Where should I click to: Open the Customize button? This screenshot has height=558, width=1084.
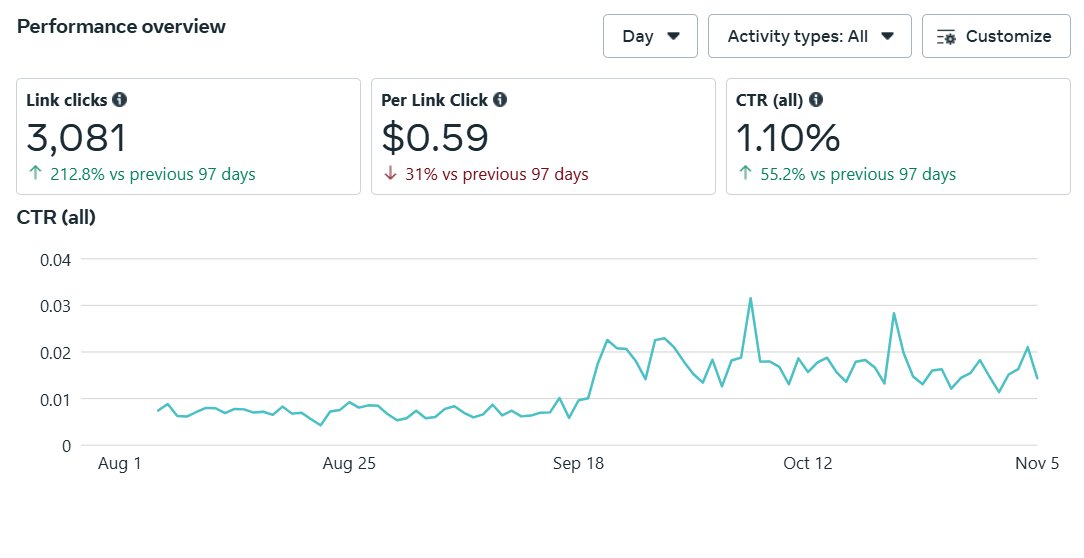click(x=996, y=36)
